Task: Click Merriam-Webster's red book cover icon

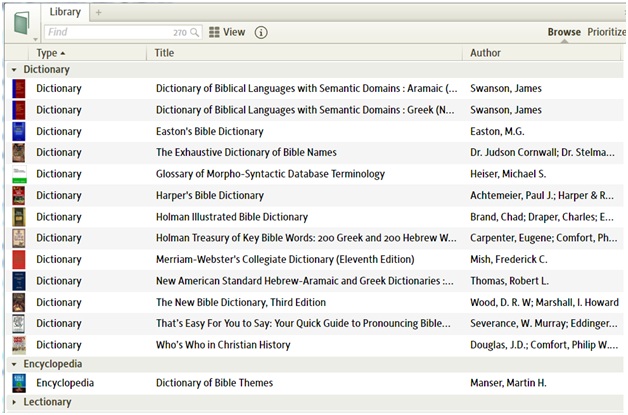Action: pyautogui.click(x=18, y=260)
